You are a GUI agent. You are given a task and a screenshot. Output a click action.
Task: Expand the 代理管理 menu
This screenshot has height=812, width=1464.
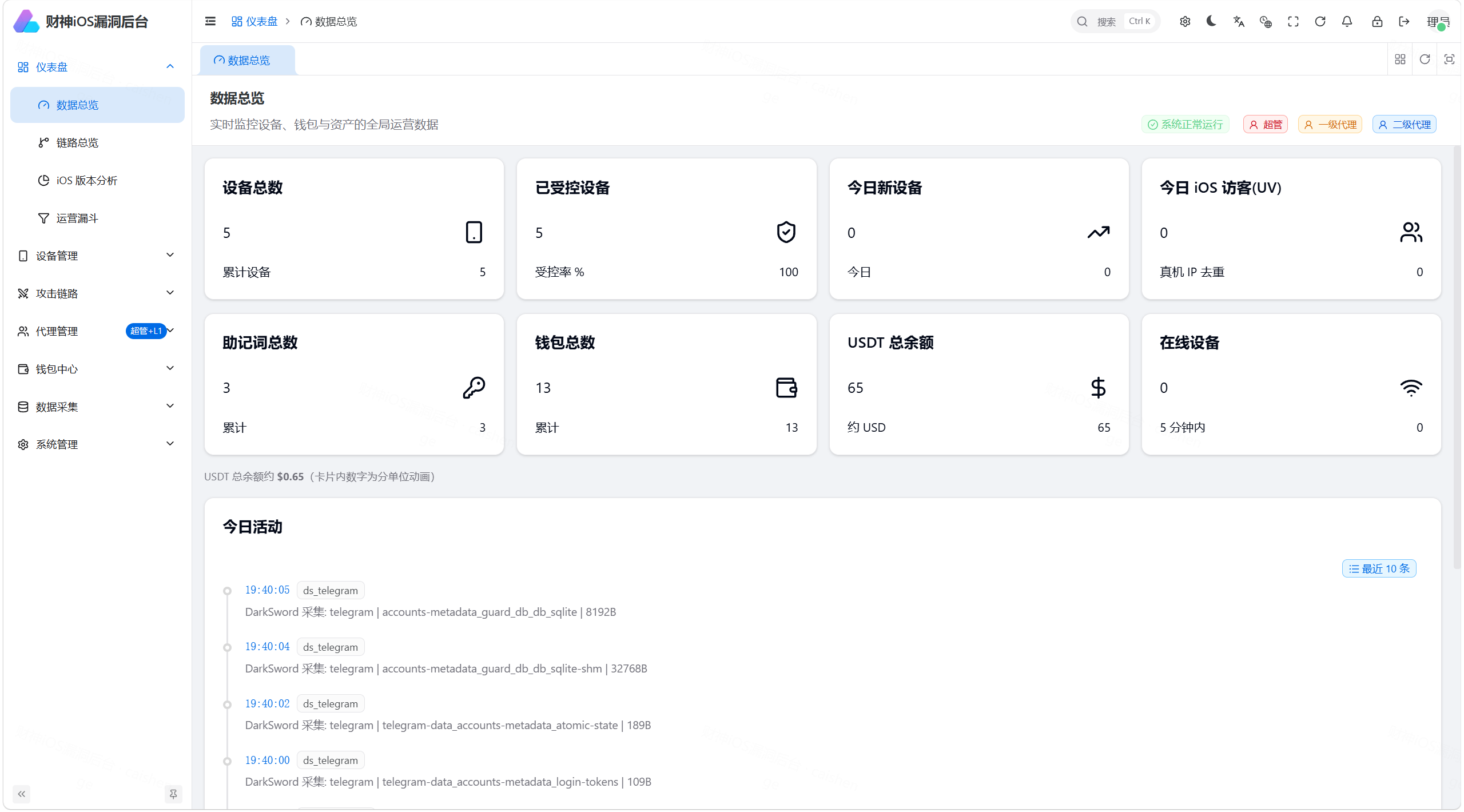tap(97, 331)
